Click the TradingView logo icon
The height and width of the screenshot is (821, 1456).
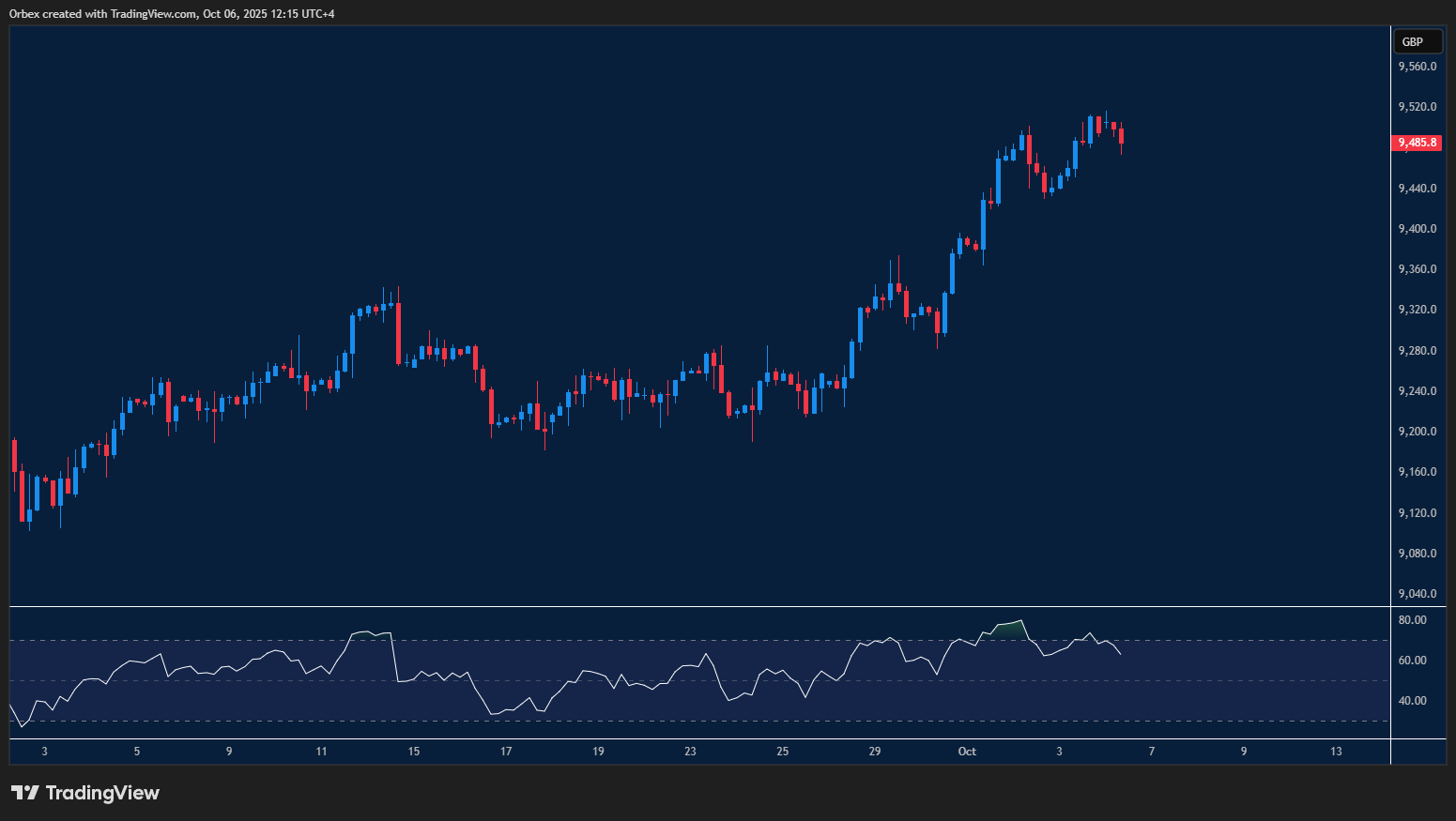24,793
